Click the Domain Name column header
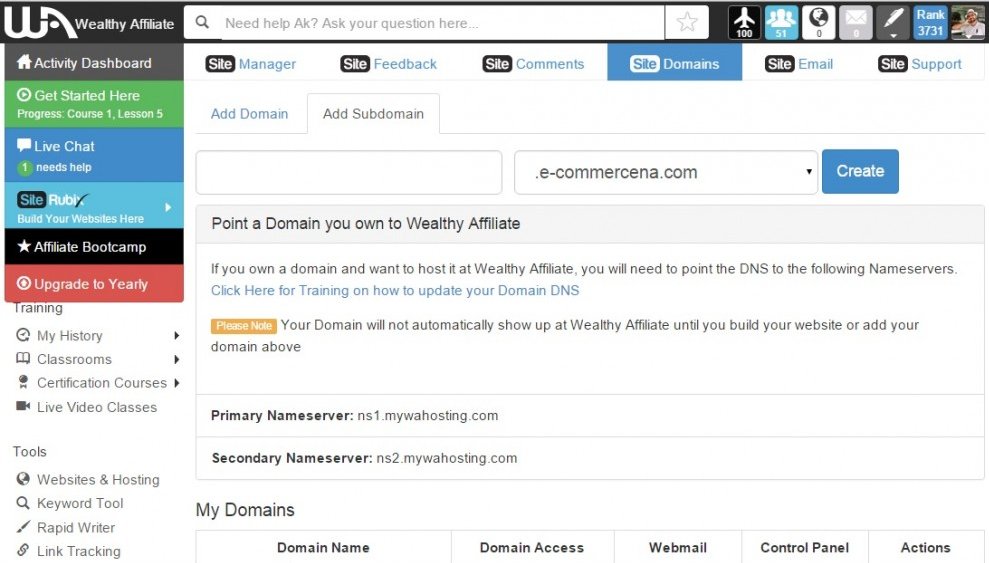Screen dimensions: 989x563 tap(324, 547)
